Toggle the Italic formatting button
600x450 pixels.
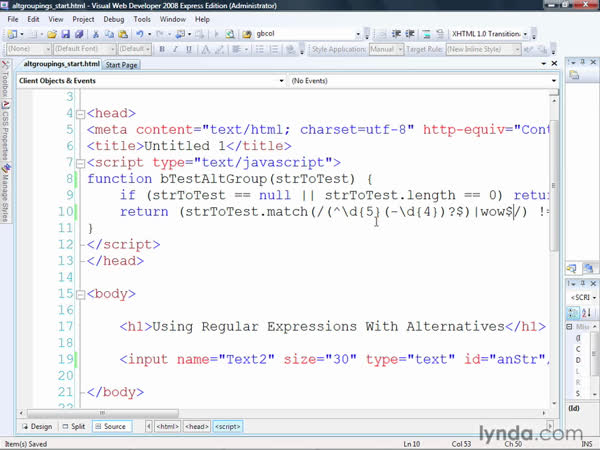175,48
